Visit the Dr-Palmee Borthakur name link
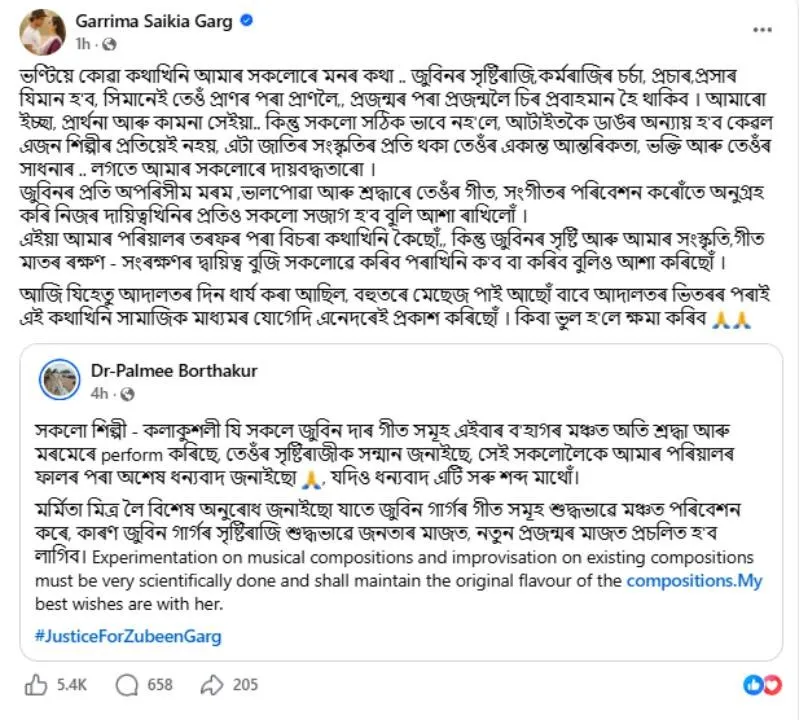This screenshot has height=720, width=801. (175, 371)
